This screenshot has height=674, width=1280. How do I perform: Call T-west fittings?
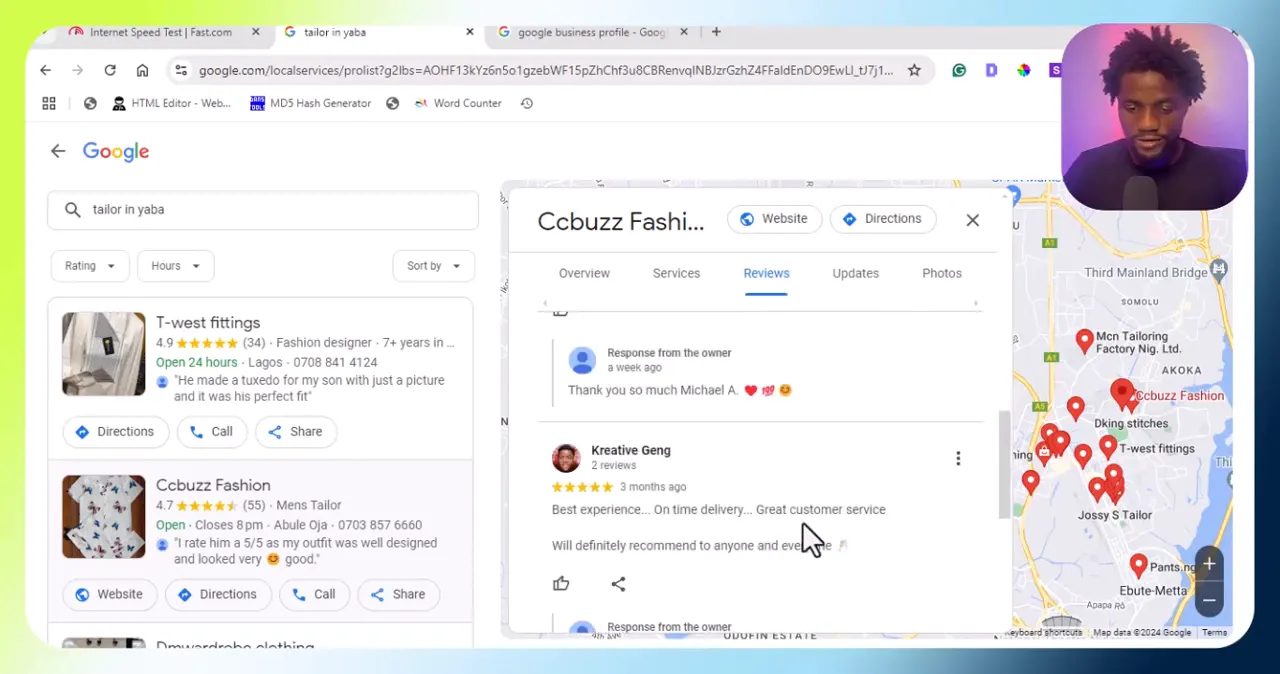(x=211, y=432)
